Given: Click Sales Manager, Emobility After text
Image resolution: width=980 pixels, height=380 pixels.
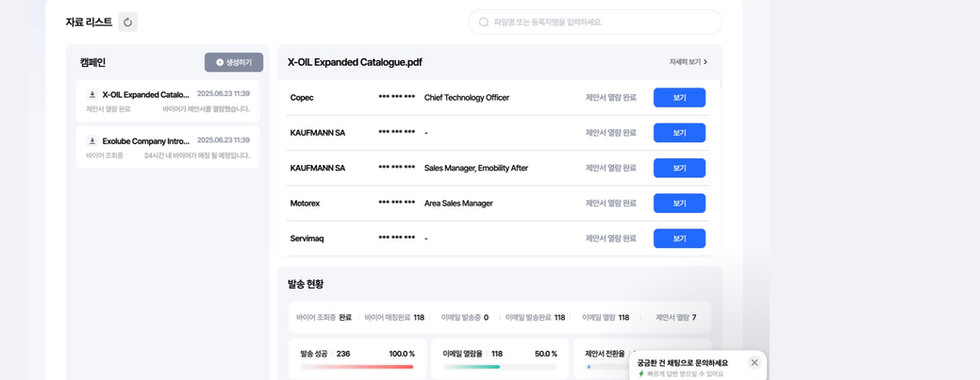Looking at the screenshot, I should click(476, 168).
